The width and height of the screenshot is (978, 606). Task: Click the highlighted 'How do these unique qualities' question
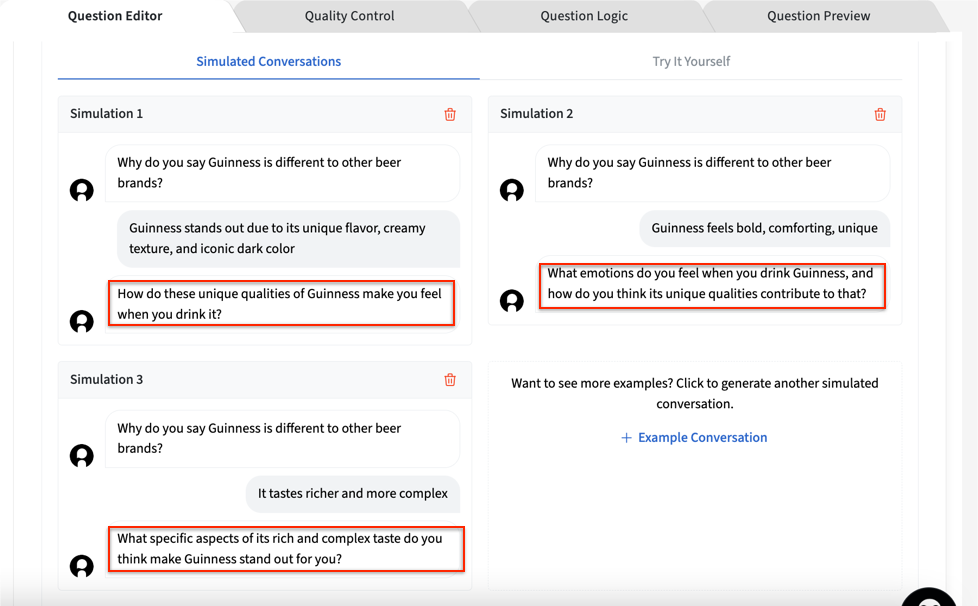281,304
